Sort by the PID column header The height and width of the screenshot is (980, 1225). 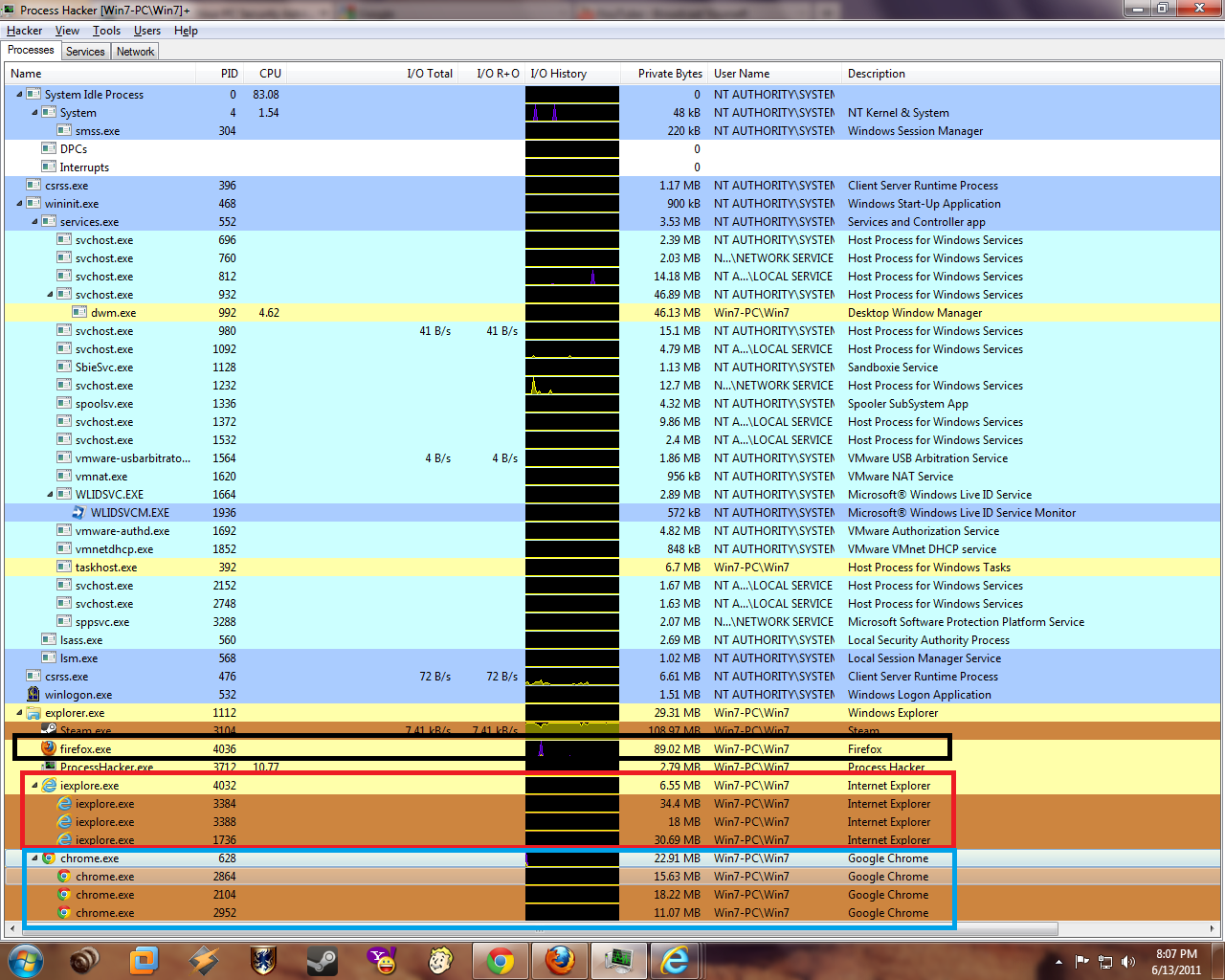click(218, 74)
